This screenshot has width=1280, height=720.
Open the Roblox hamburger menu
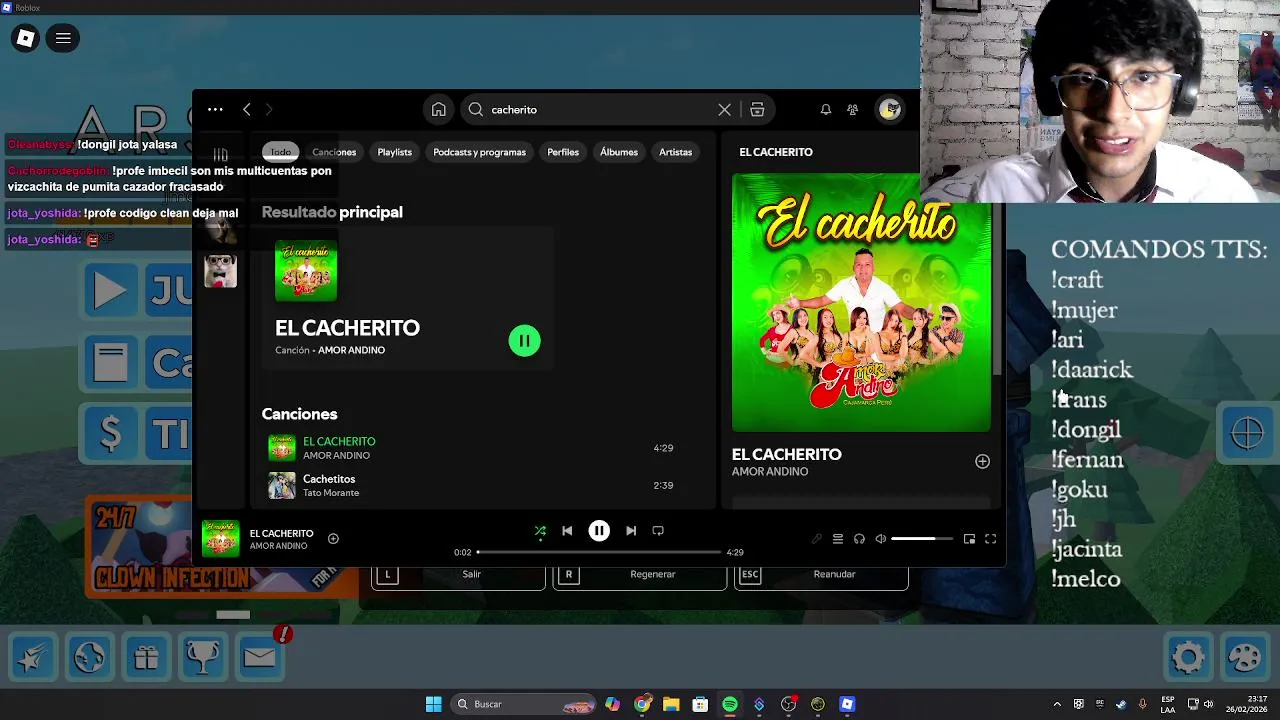(63, 39)
